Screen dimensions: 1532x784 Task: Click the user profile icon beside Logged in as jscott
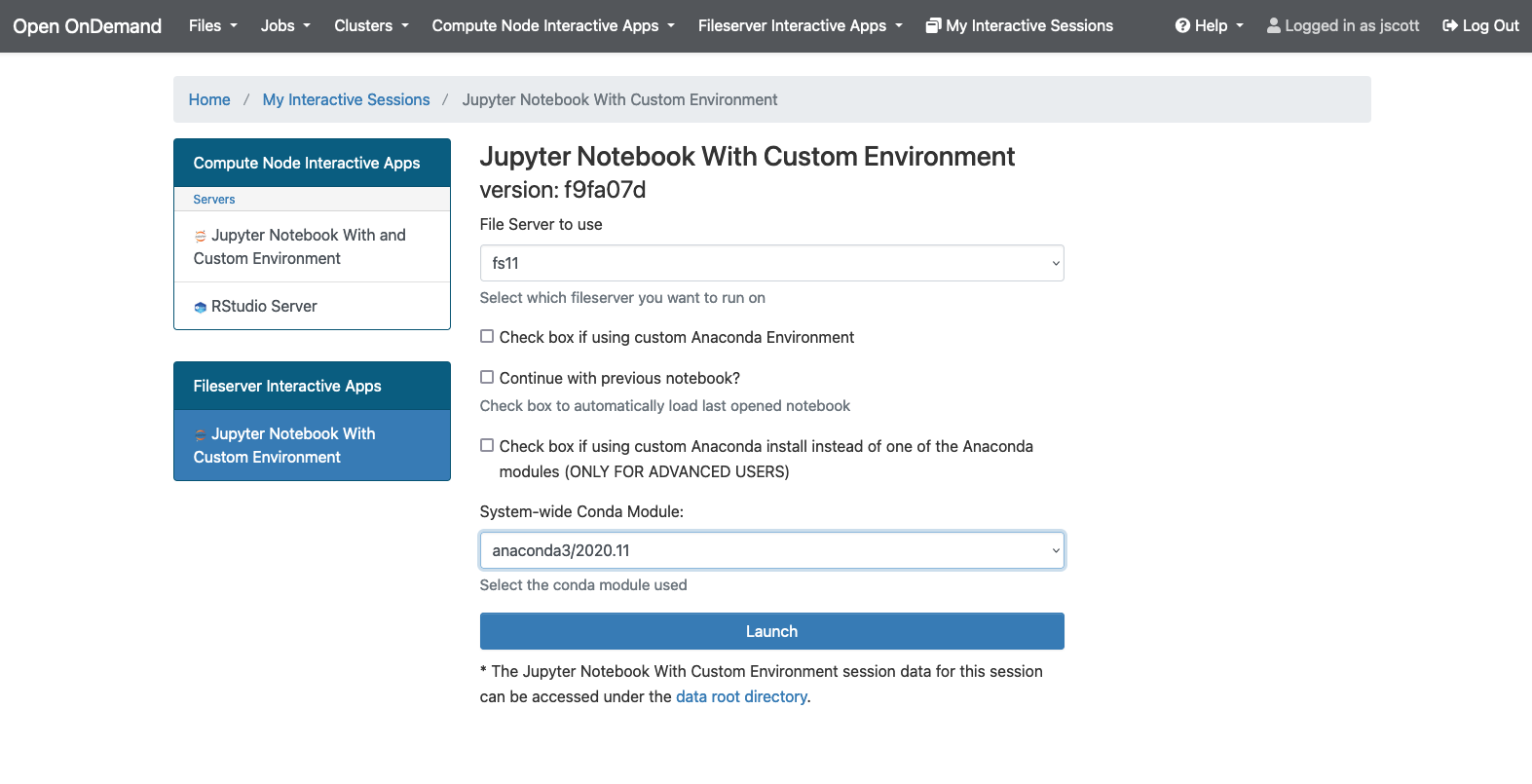1273,25
